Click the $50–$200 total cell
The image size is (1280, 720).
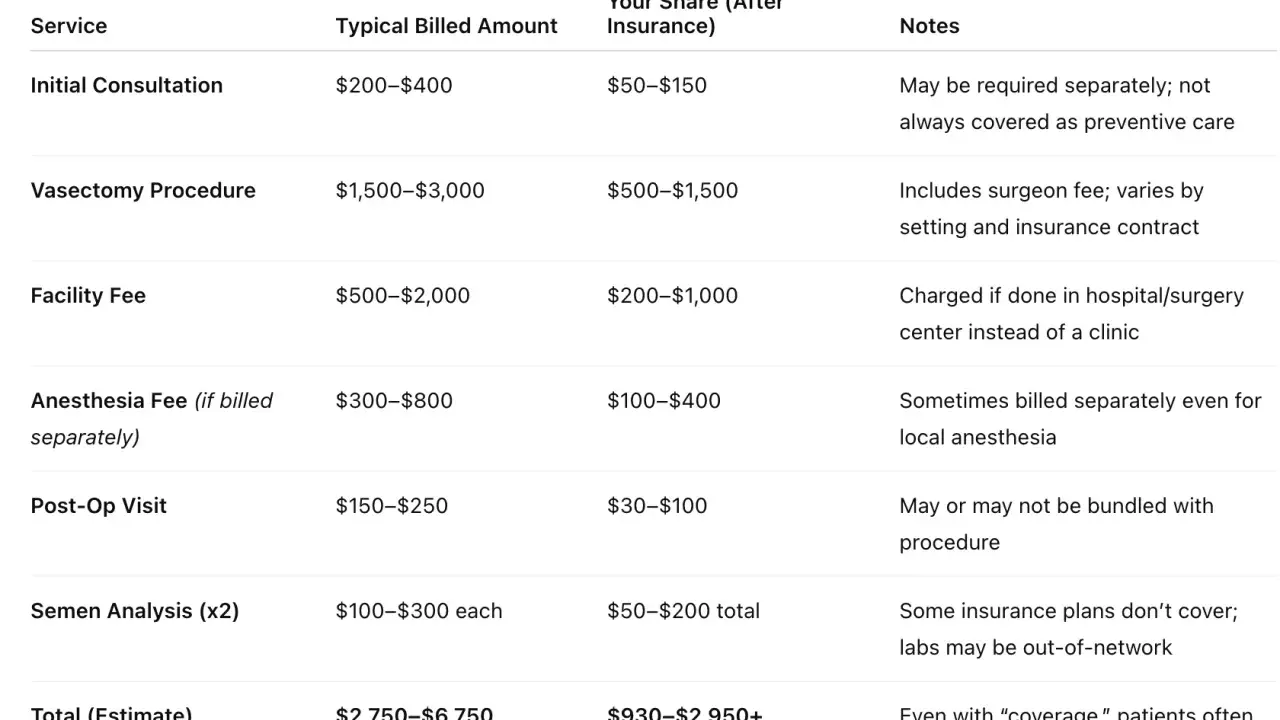point(683,610)
